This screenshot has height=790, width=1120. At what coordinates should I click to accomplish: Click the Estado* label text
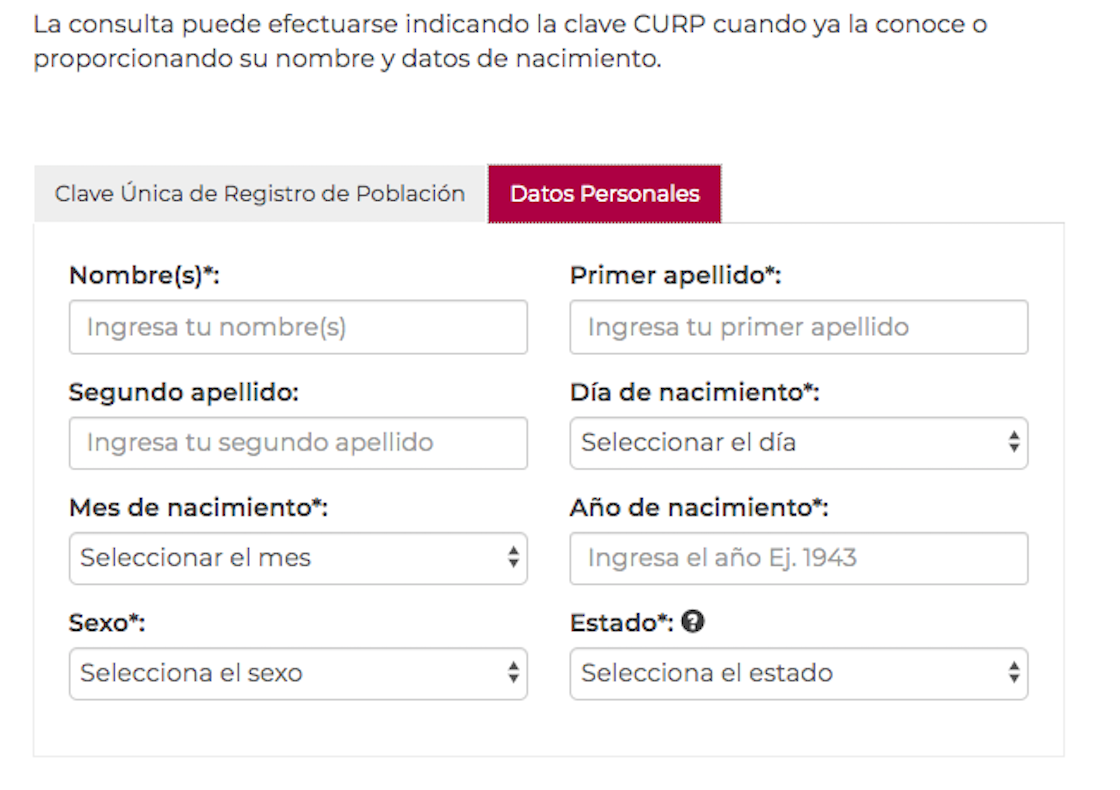[621, 623]
